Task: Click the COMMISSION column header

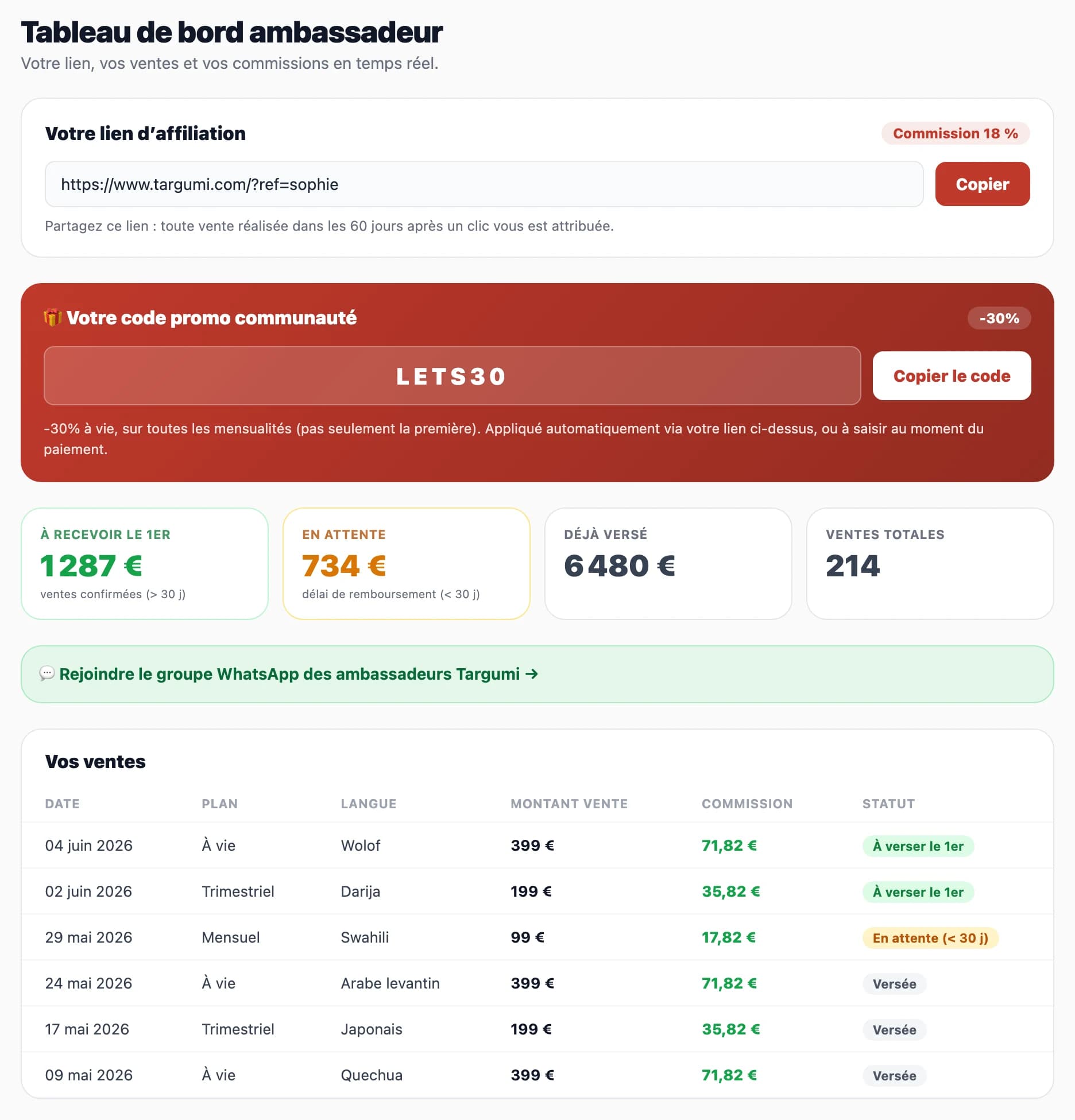Action: (x=747, y=804)
